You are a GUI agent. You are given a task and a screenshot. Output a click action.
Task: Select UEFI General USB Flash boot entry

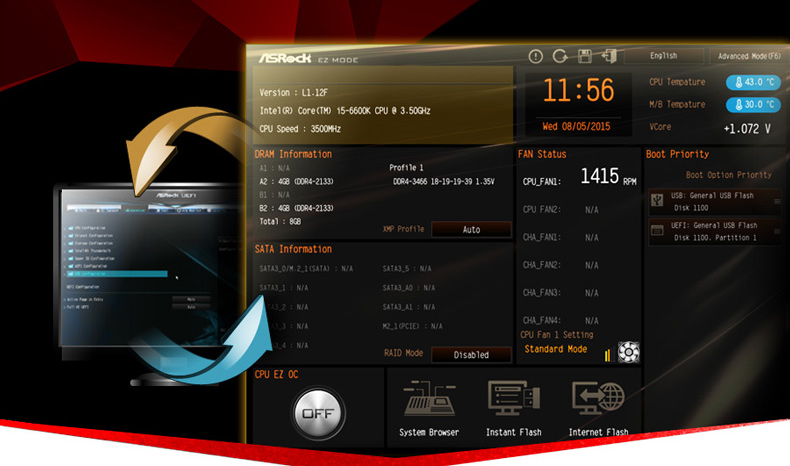714,232
